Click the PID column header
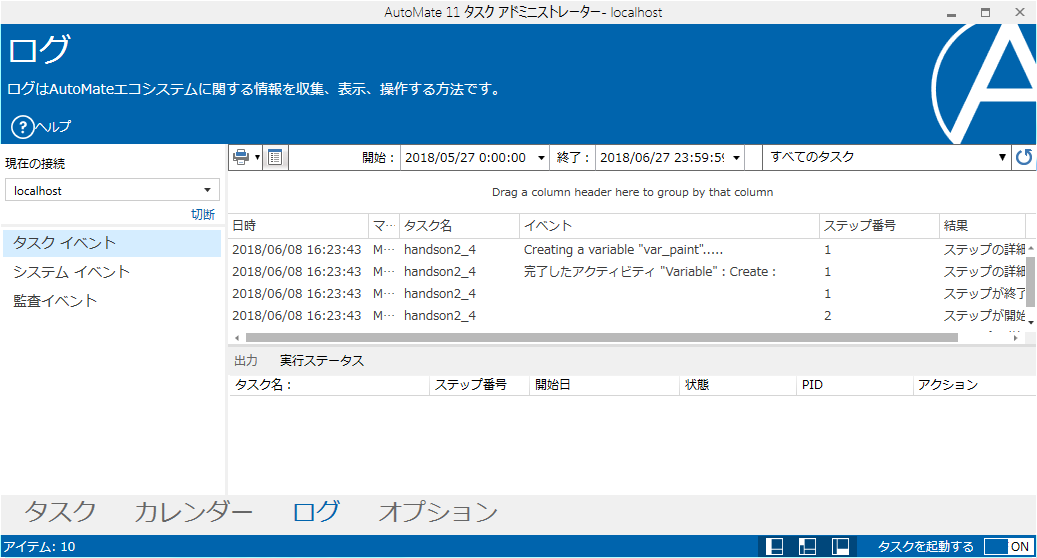1037x558 pixels. tap(854, 385)
